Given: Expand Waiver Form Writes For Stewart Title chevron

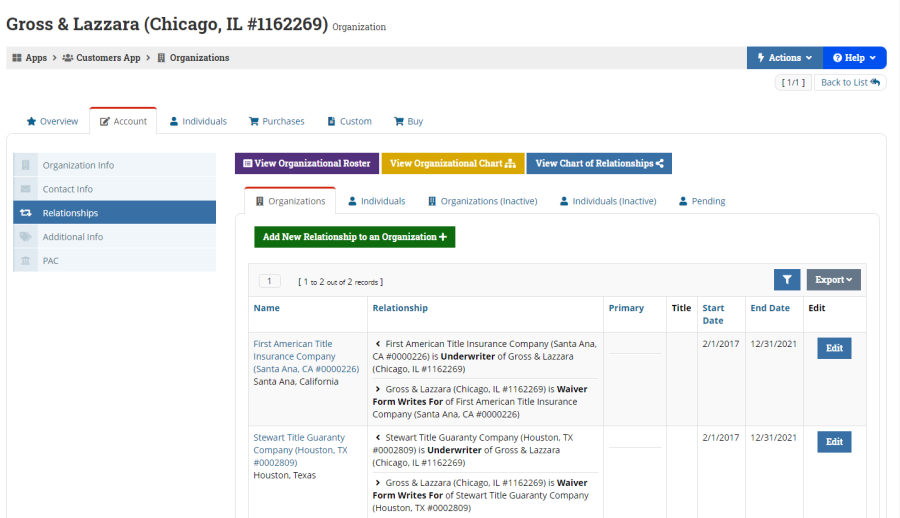Looking at the screenshot, I should point(378,482).
